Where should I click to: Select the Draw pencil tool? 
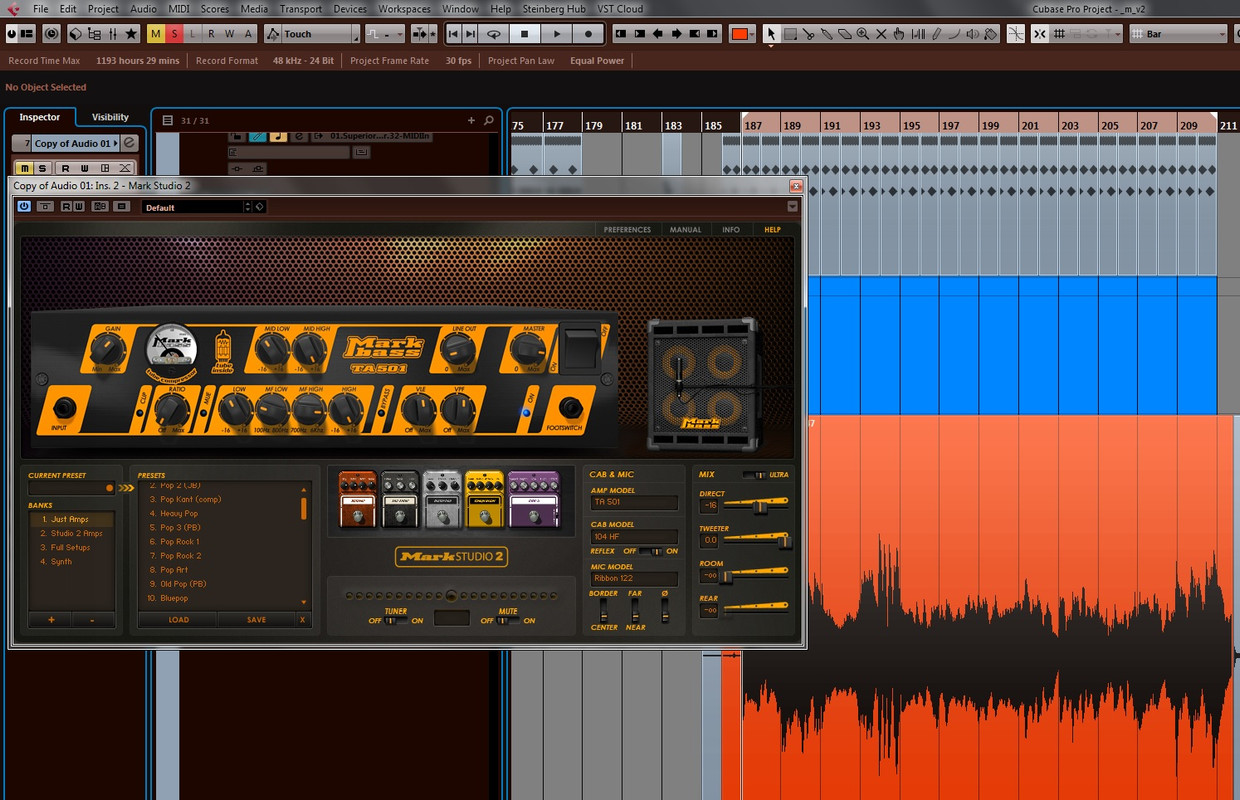point(936,34)
